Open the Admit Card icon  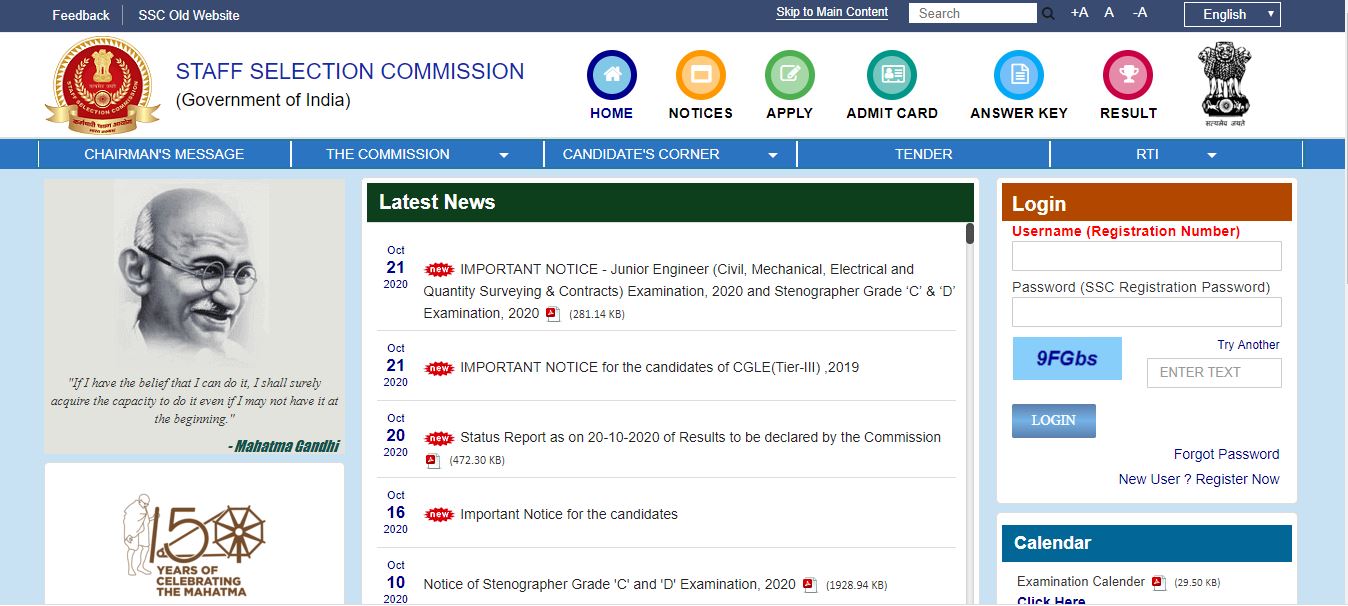point(892,75)
